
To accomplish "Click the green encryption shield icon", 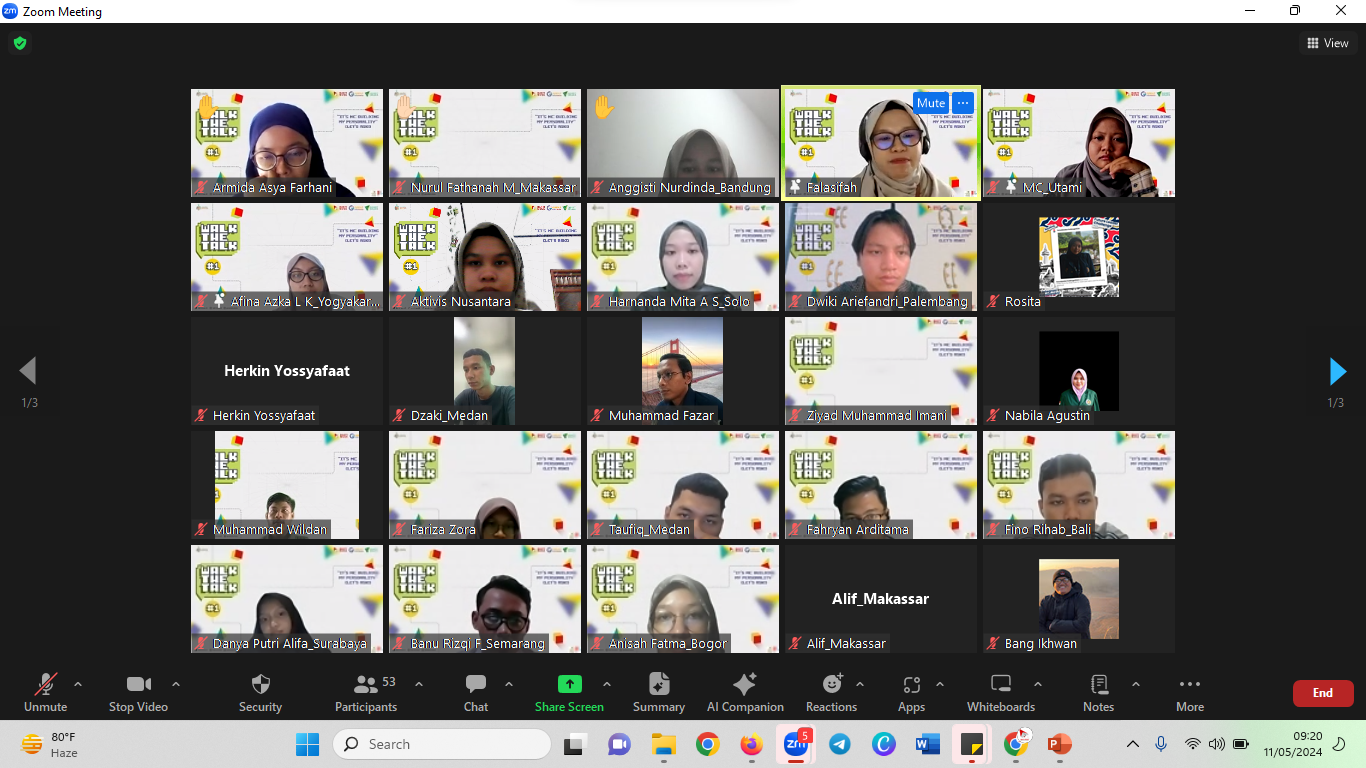I will click(20, 43).
